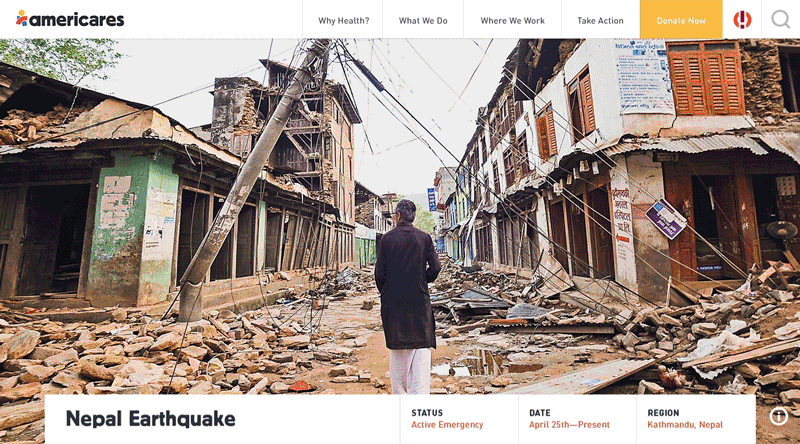This screenshot has width=800, height=444.
Task: Click the man standing in street photo
Action: pyautogui.click(x=407, y=296)
